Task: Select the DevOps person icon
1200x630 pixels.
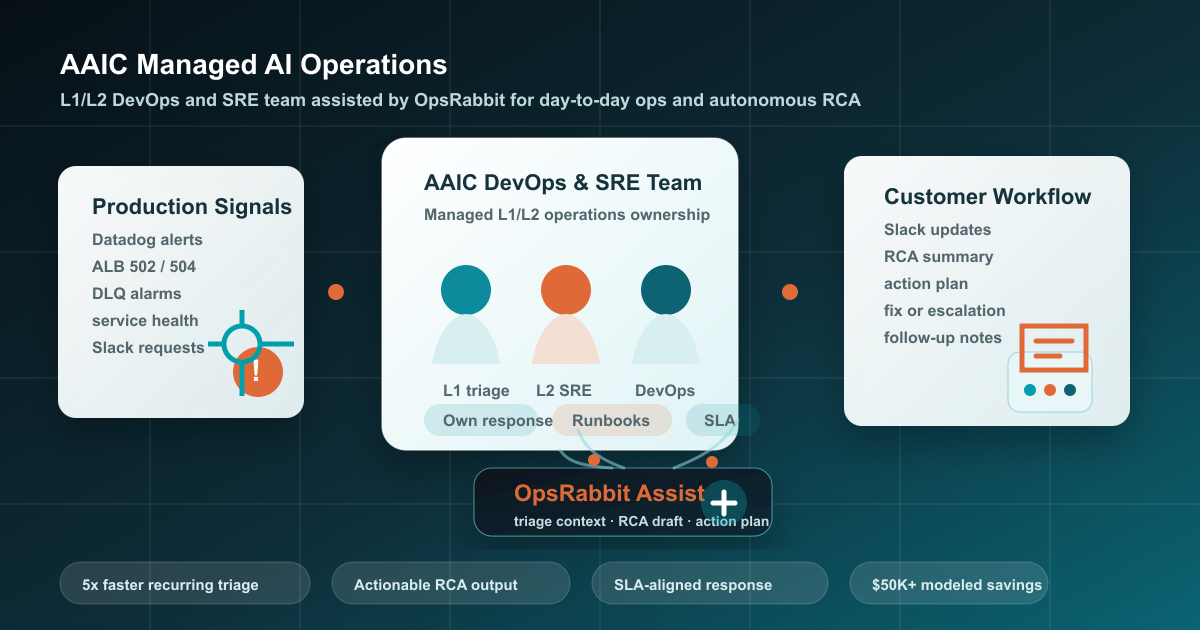Action: pyautogui.click(x=666, y=314)
